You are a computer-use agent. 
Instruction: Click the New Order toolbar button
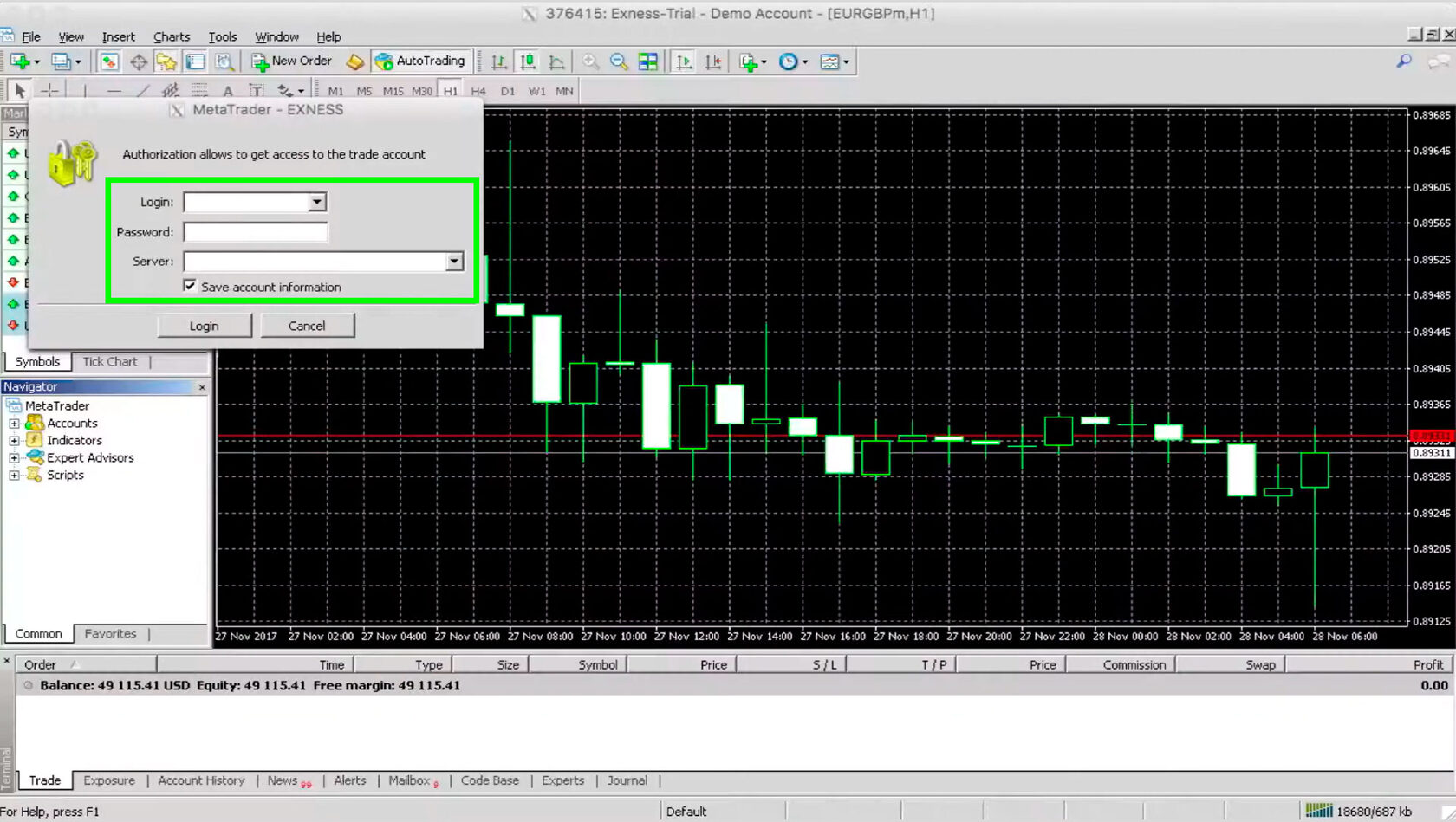[291, 61]
